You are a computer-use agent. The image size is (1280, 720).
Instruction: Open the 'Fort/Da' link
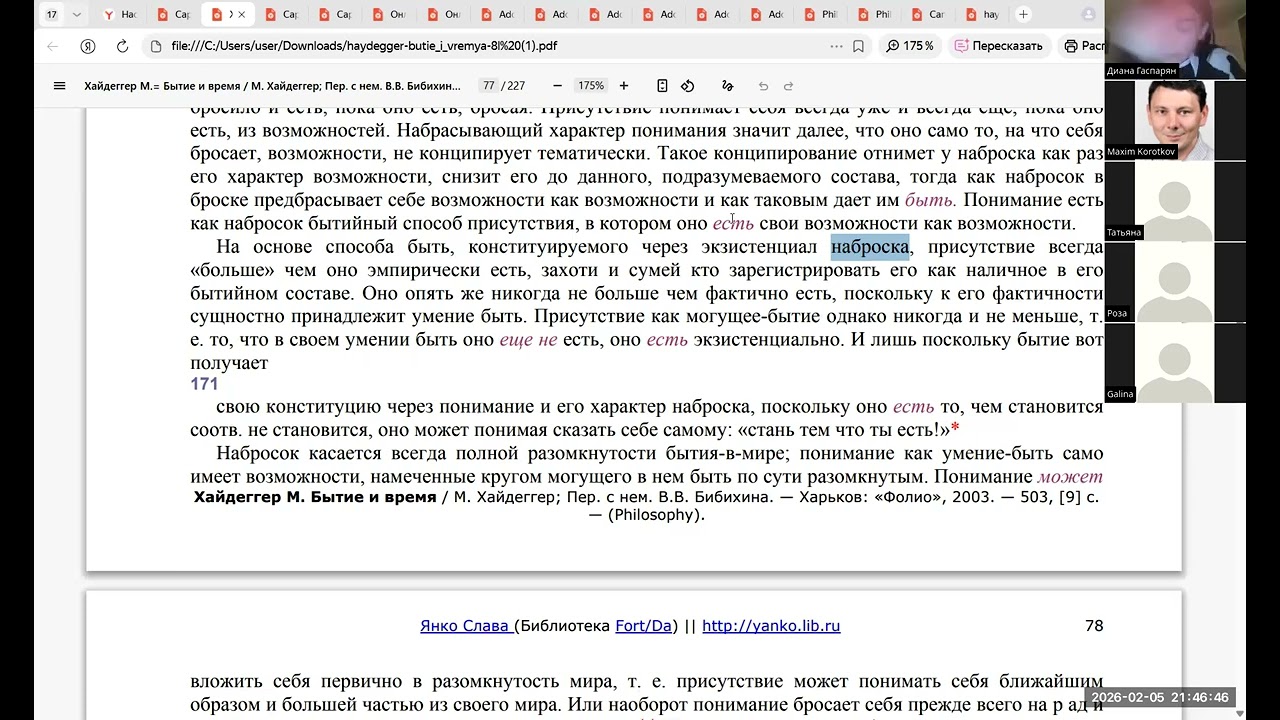click(643, 626)
